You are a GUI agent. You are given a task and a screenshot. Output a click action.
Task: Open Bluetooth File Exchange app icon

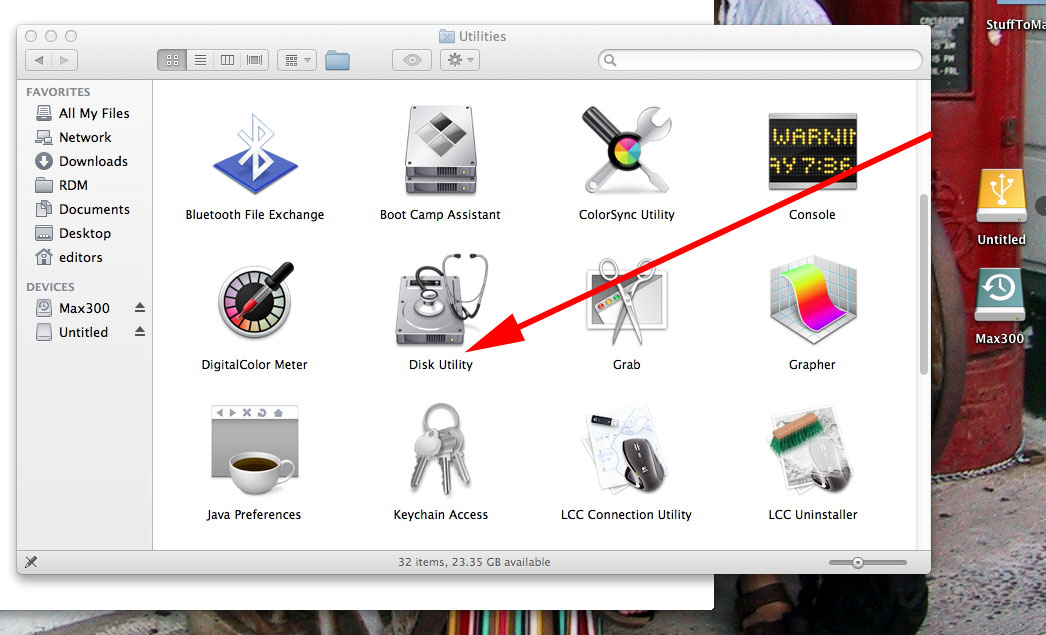pyautogui.click(x=255, y=154)
